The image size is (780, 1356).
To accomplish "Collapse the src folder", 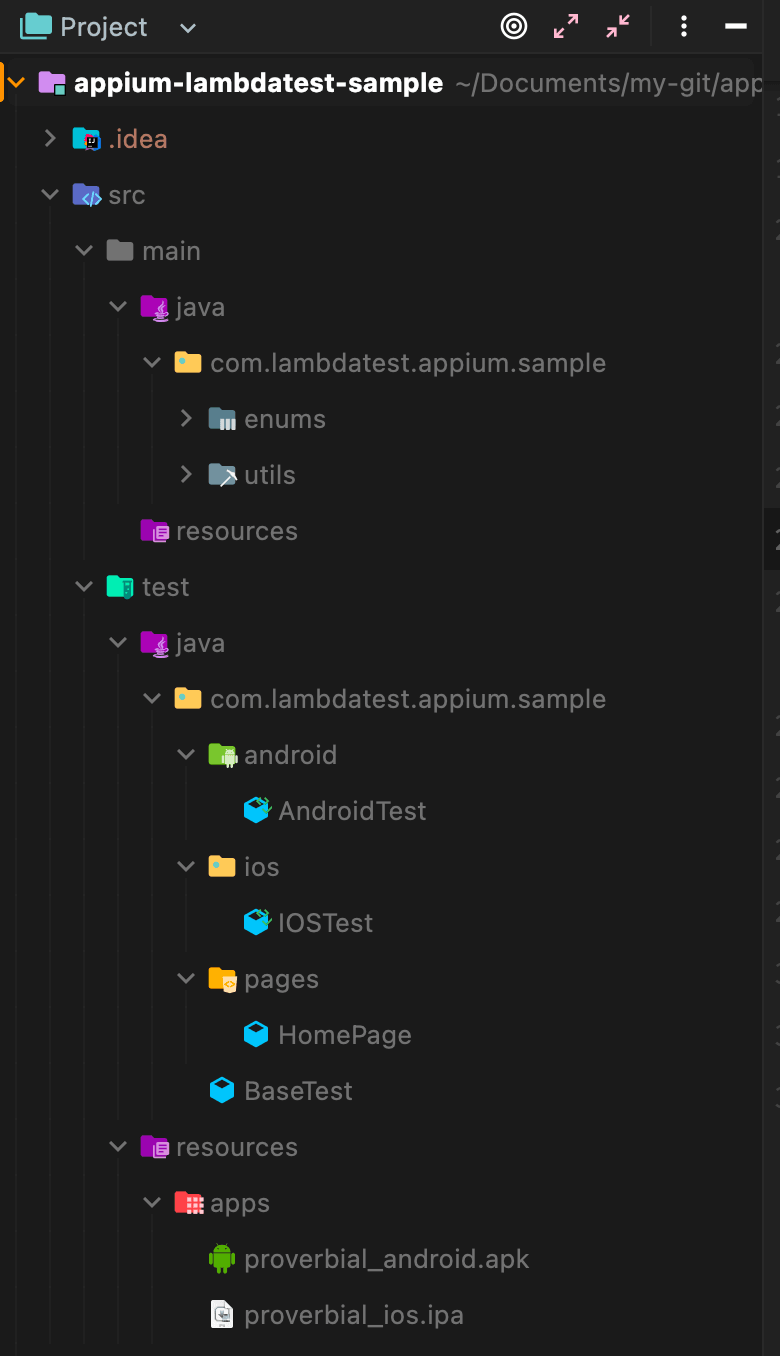I will (50, 194).
